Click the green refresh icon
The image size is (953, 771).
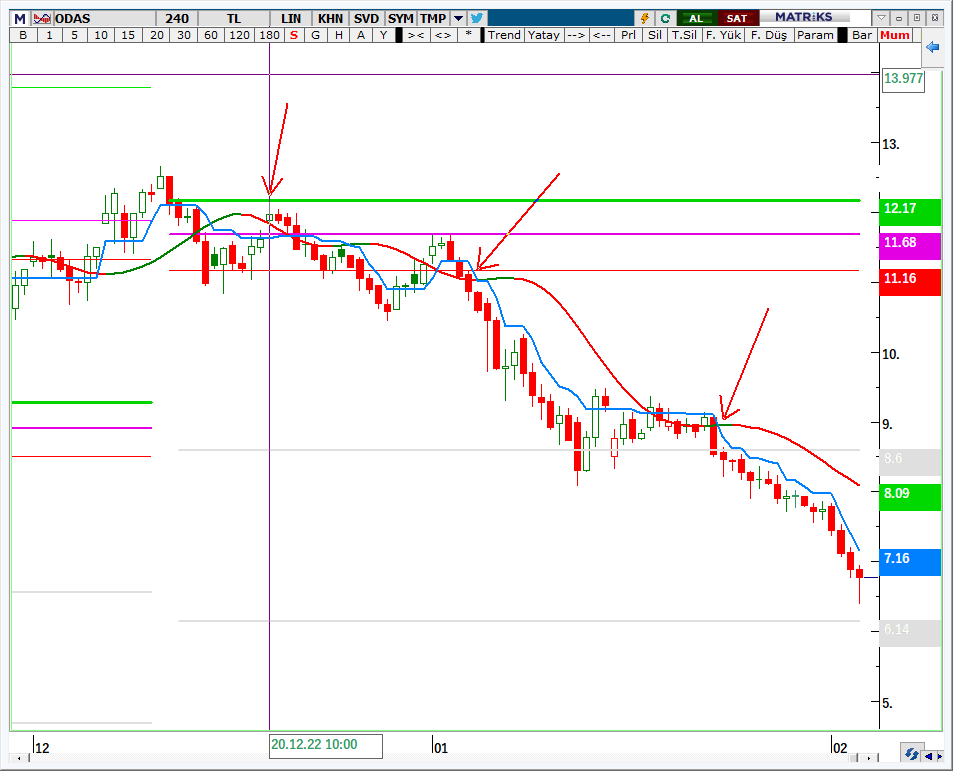(x=665, y=18)
